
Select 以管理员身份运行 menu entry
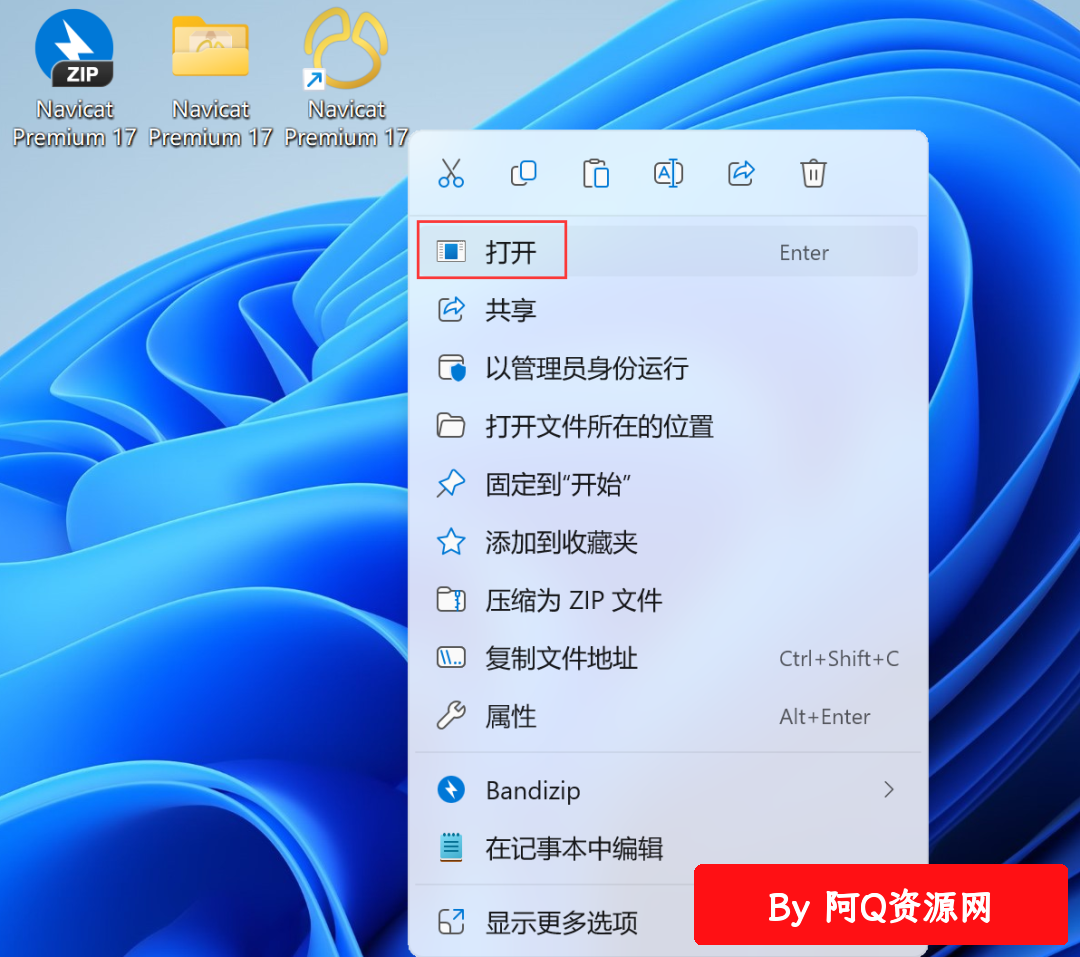667,368
